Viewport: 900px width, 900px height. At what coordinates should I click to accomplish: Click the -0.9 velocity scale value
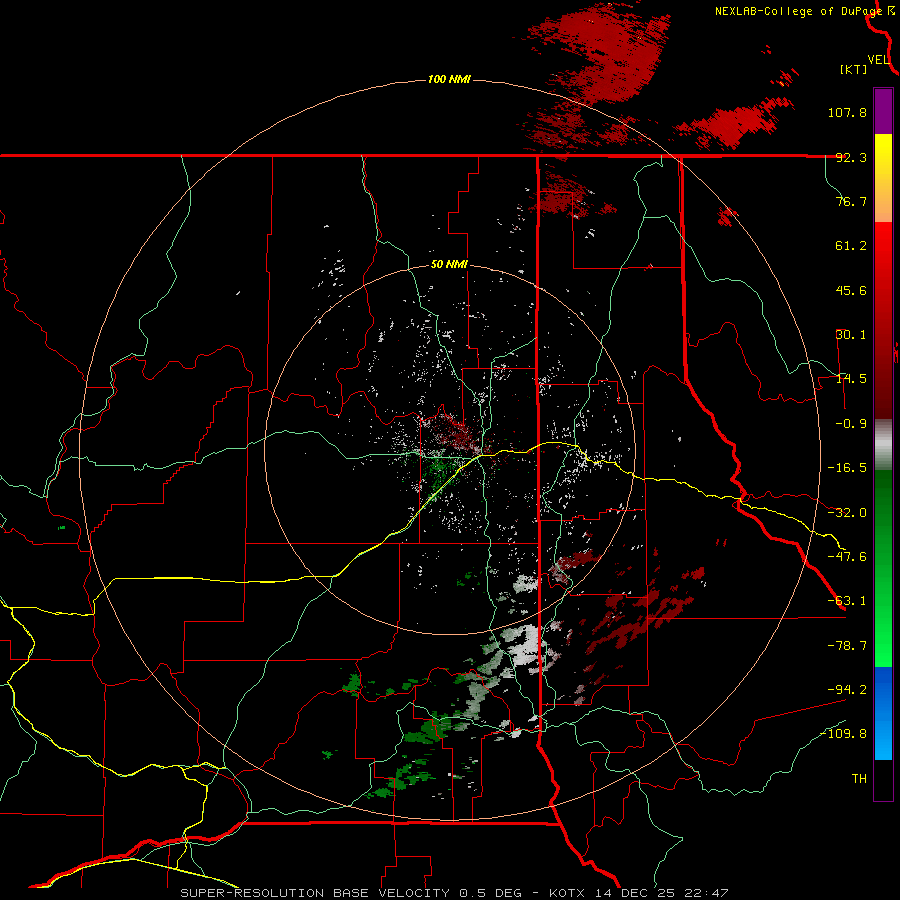pos(851,424)
